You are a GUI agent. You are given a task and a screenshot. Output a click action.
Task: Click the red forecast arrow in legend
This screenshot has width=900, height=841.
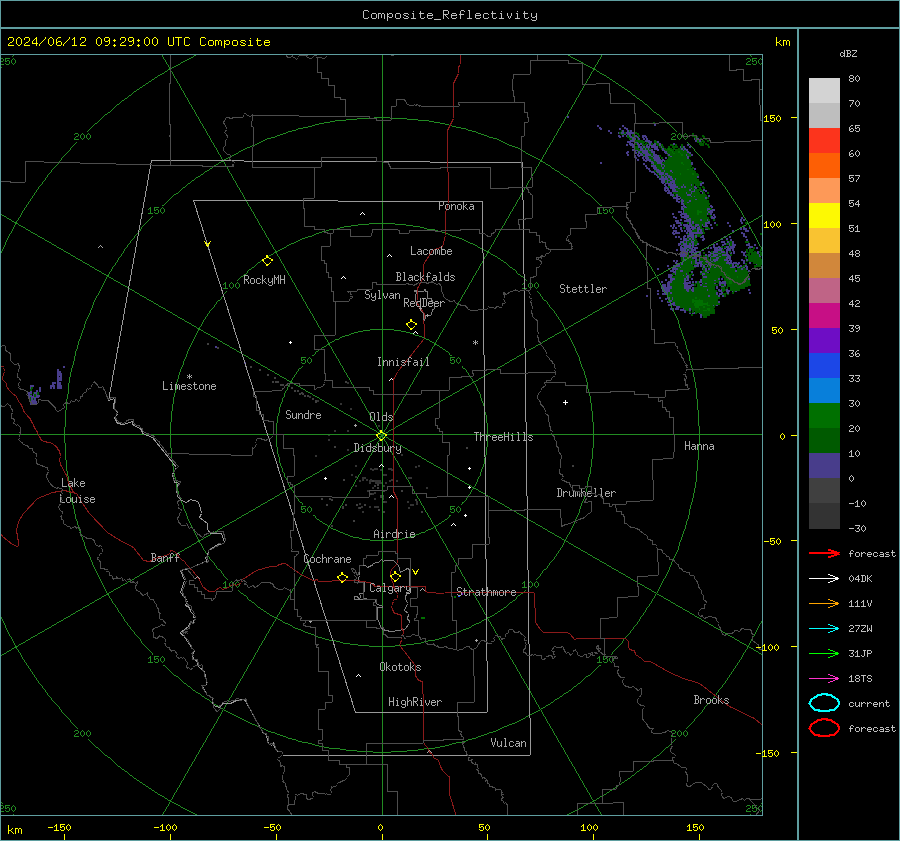(824, 553)
